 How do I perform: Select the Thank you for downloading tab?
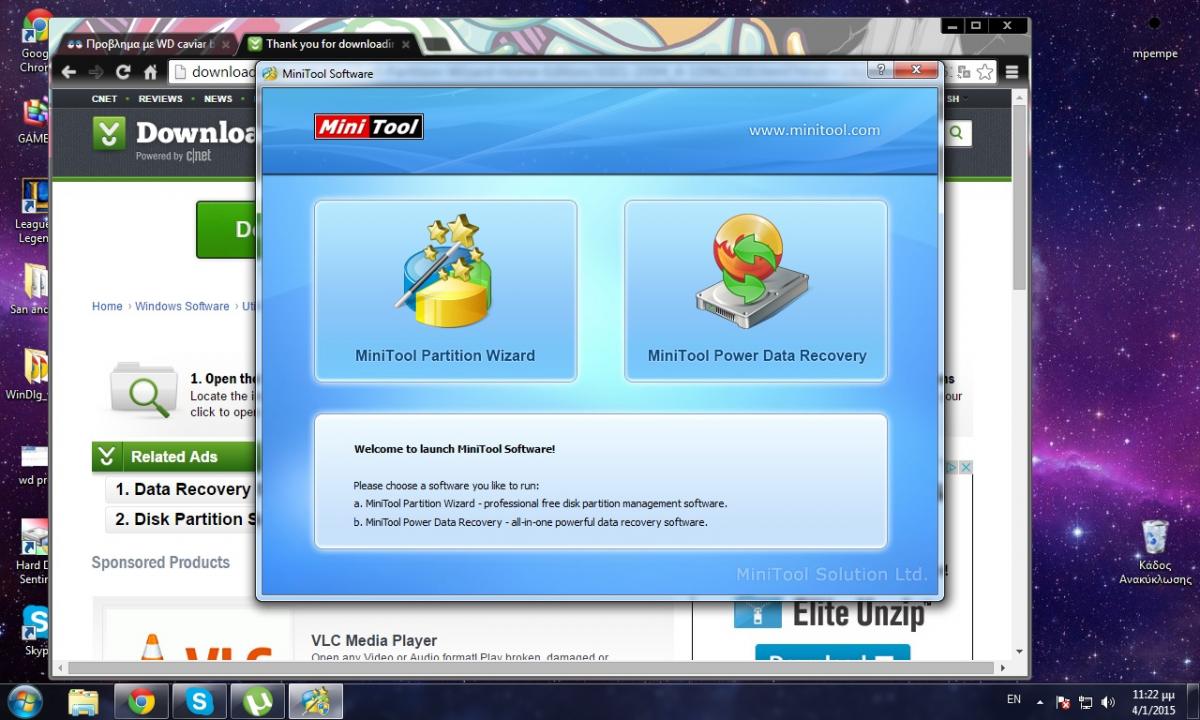327,44
